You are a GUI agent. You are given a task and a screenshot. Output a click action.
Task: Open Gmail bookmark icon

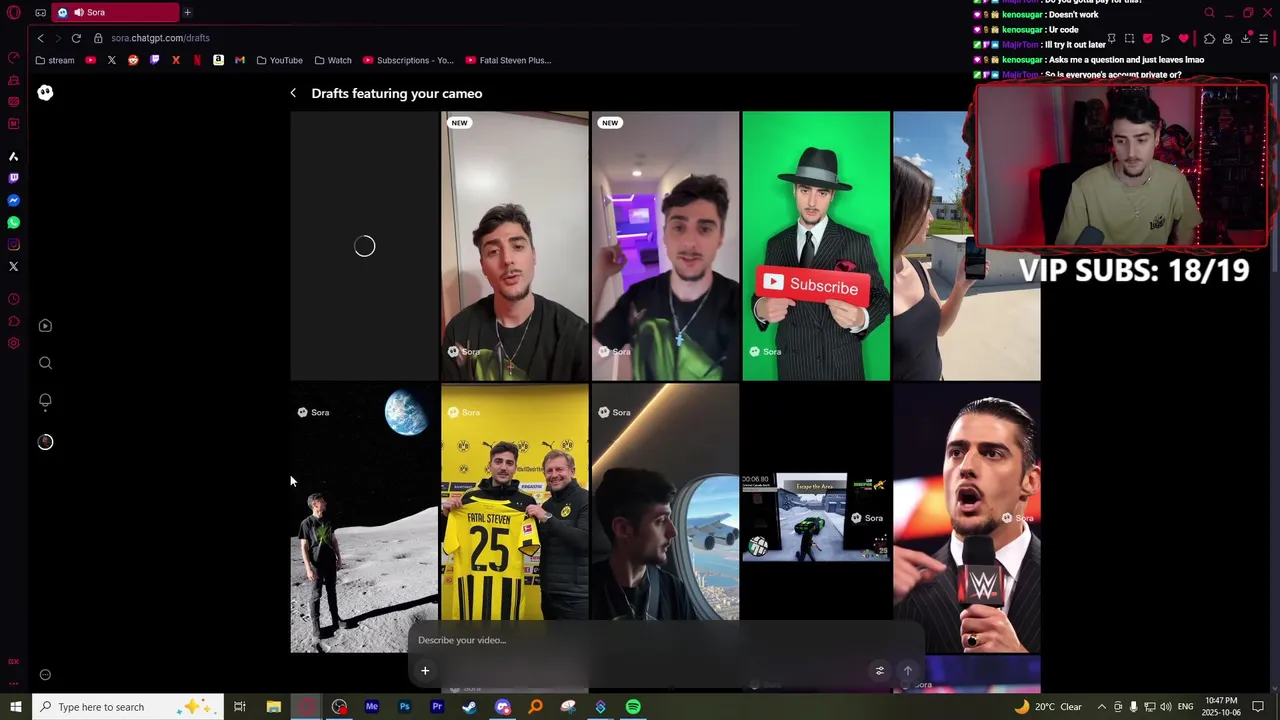point(240,60)
